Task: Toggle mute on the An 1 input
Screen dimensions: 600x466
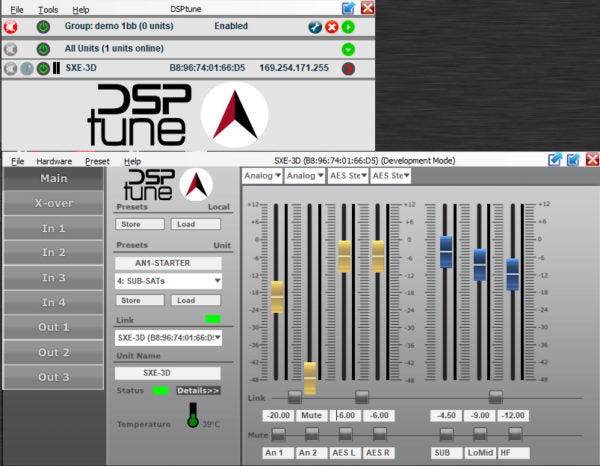Action: (x=278, y=433)
